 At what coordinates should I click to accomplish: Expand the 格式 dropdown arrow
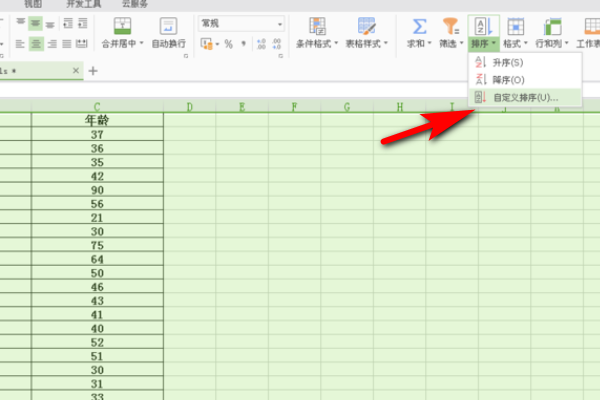526,43
